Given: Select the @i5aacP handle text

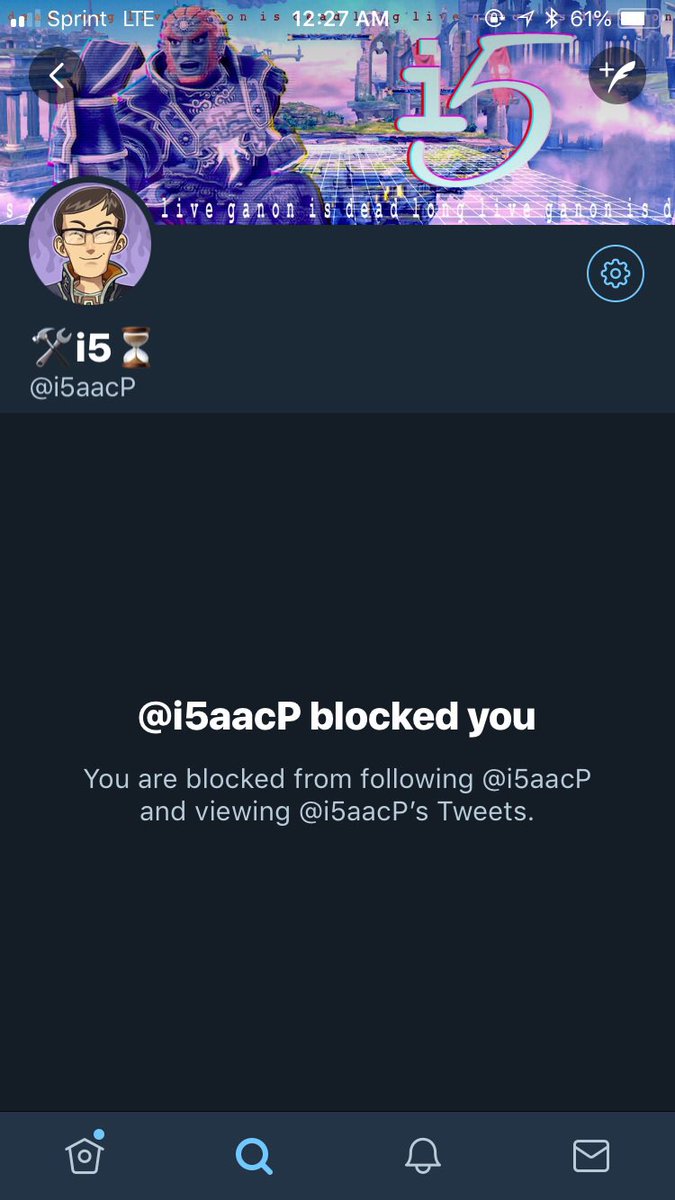Looking at the screenshot, I should coord(82,388).
